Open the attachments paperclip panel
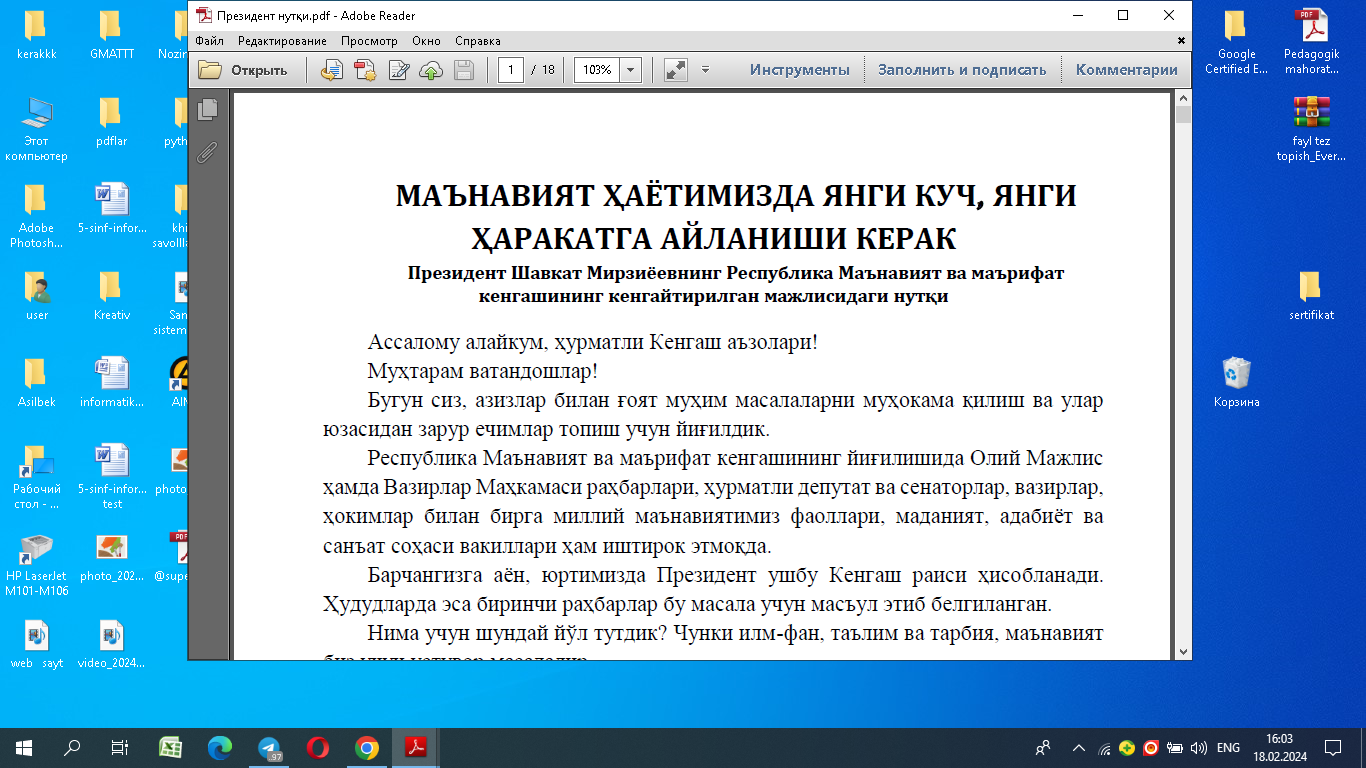Image resolution: width=1366 pixels, height=768 pixels. 208,152
